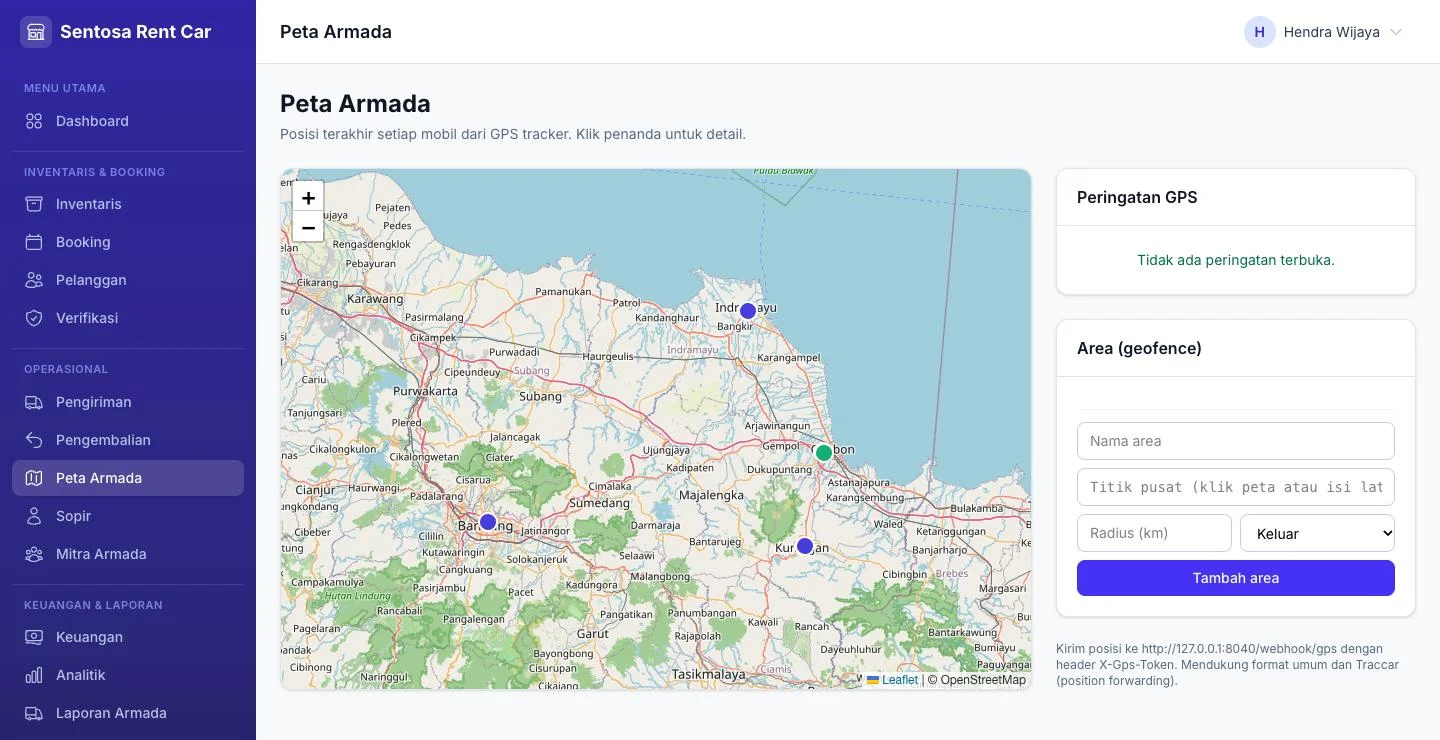
Task: Zoom out the map with minus button
Action: (x=308, y=227)
